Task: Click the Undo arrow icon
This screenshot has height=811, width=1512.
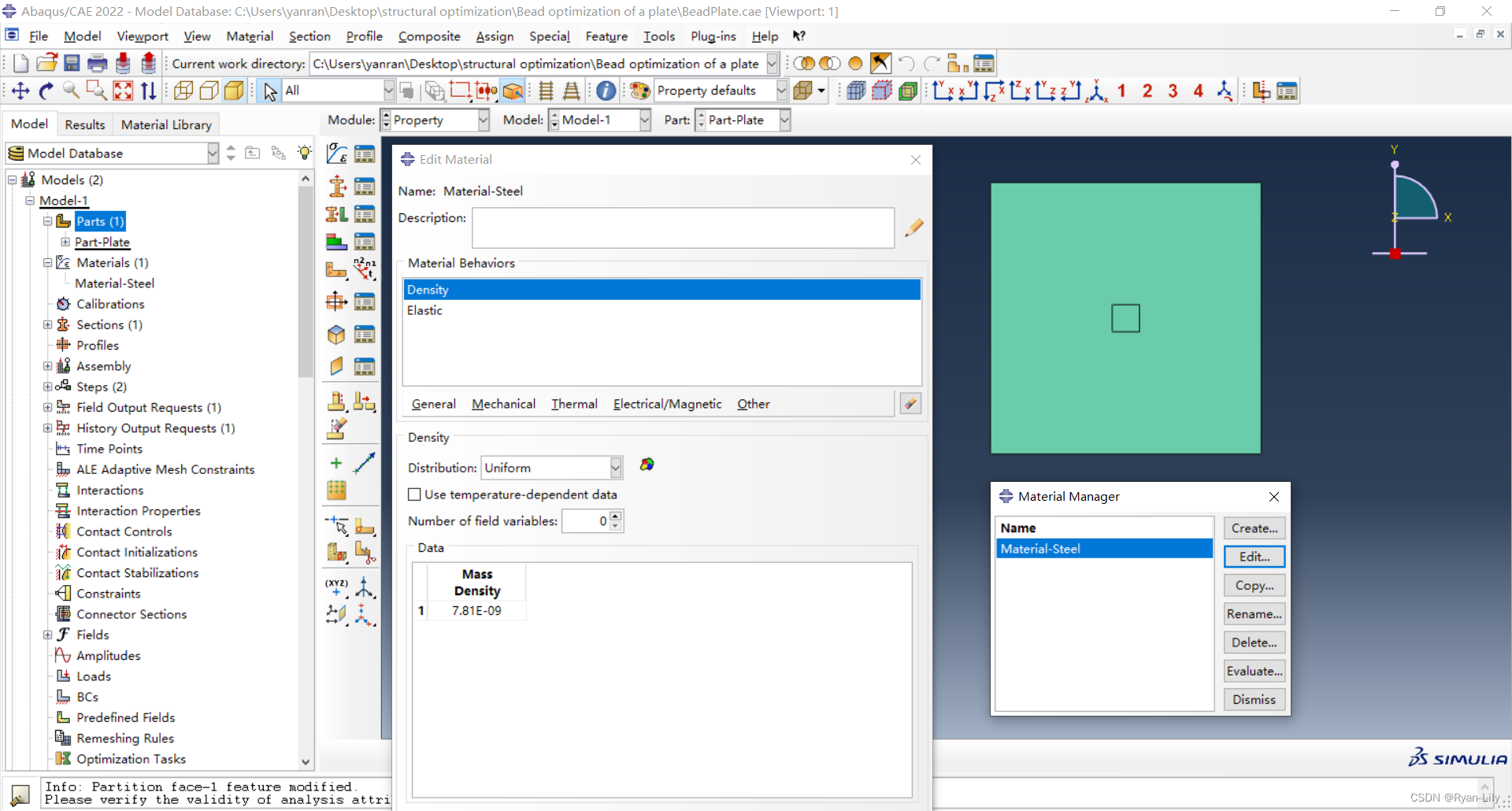Action: click(x=906, y=64)
